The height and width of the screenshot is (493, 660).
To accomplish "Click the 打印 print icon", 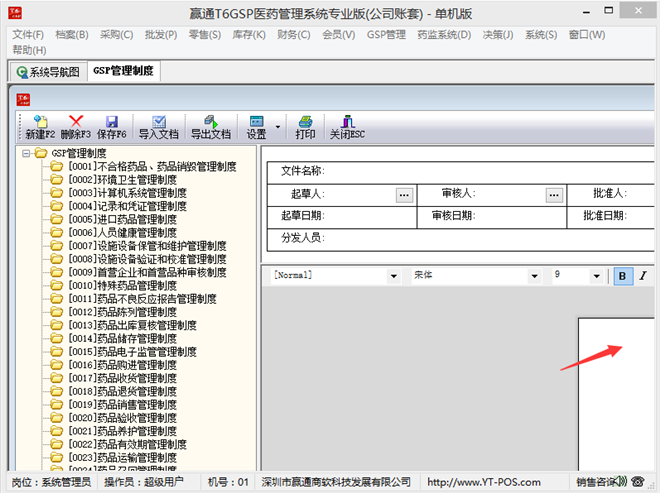I will click(x=305, y=121).
